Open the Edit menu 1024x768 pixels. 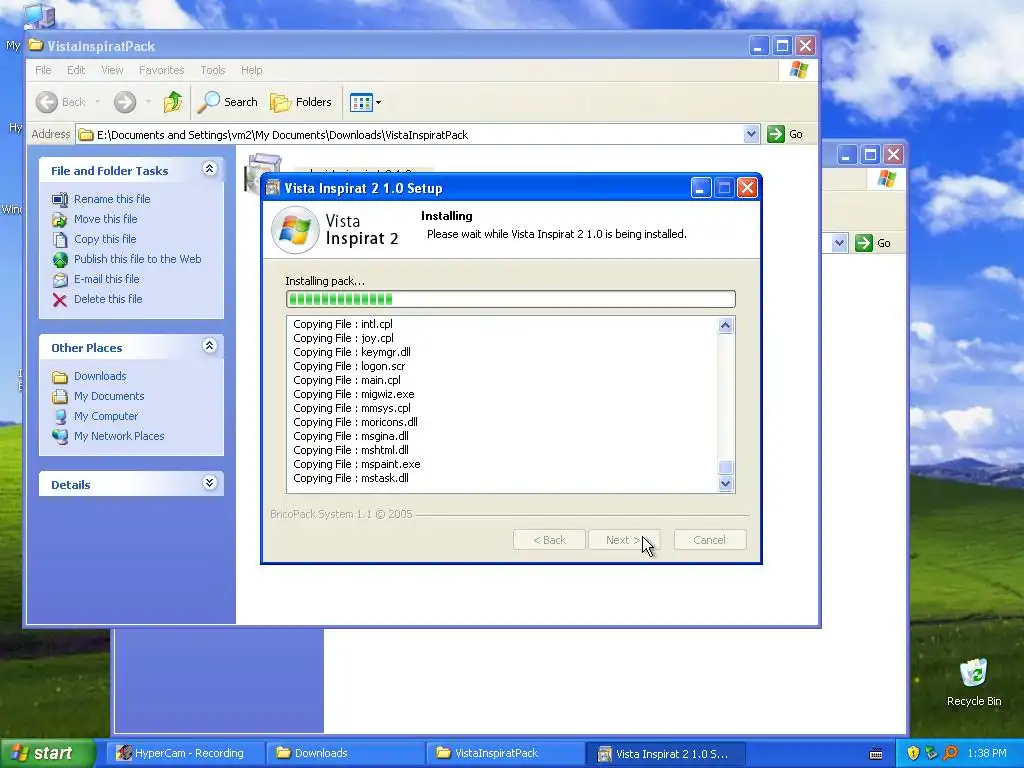(x=76, y=70)
